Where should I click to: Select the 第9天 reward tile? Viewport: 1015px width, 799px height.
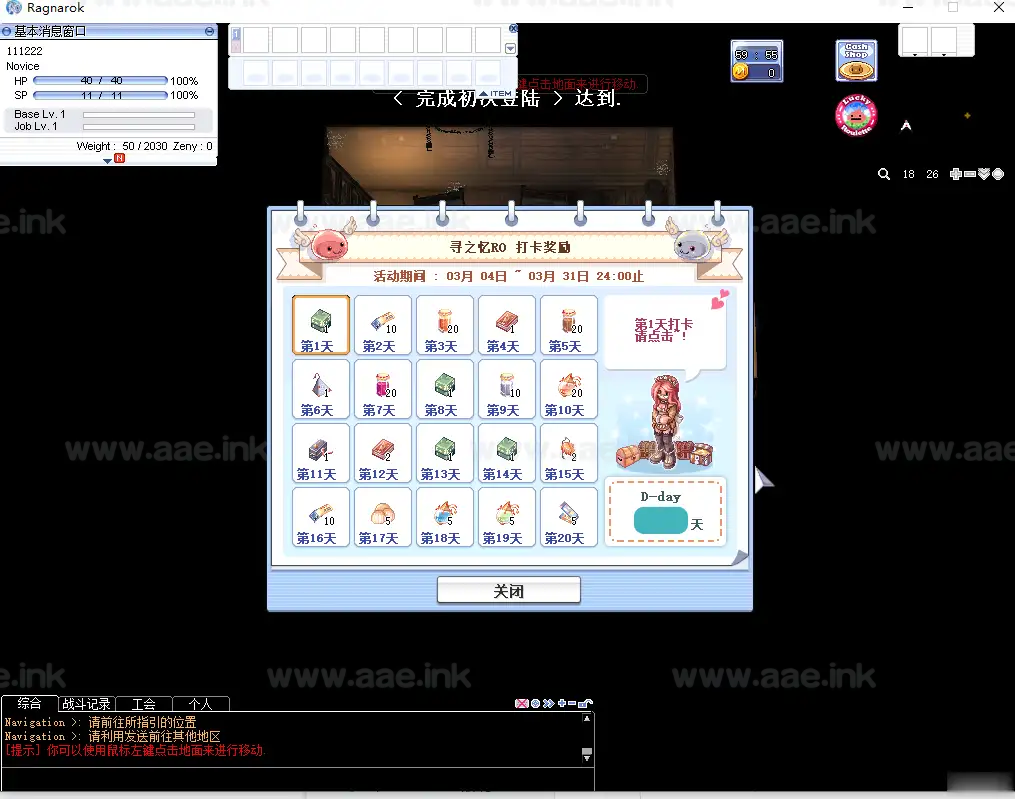507,389
